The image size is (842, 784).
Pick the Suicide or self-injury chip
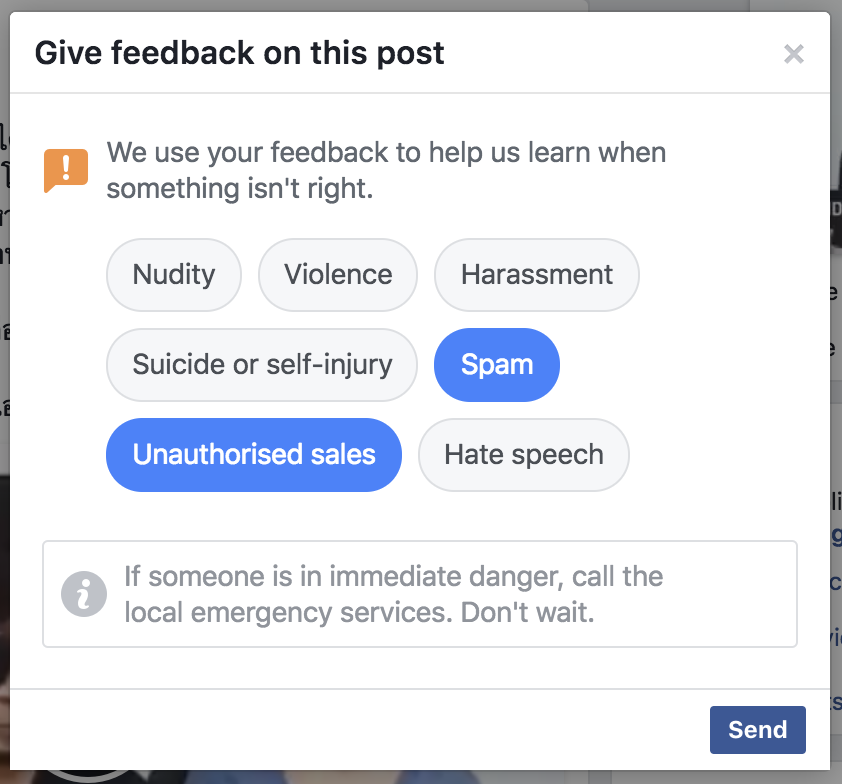coord(262,364)
